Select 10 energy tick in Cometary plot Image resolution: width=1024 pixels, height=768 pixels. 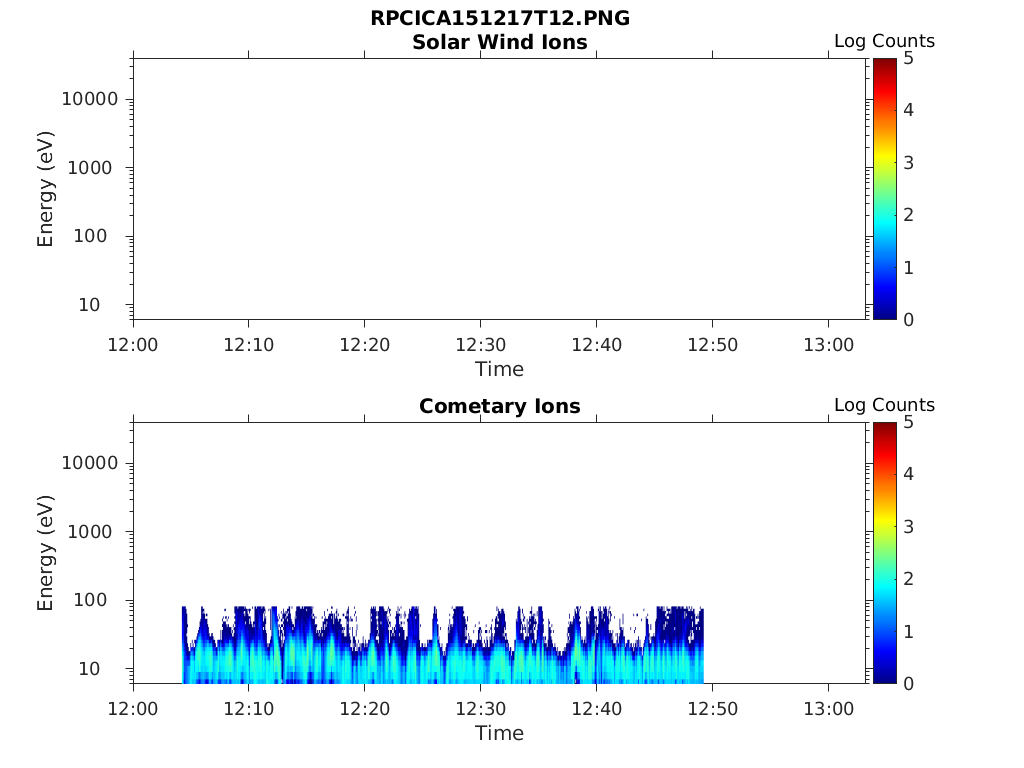click(89, 669)
